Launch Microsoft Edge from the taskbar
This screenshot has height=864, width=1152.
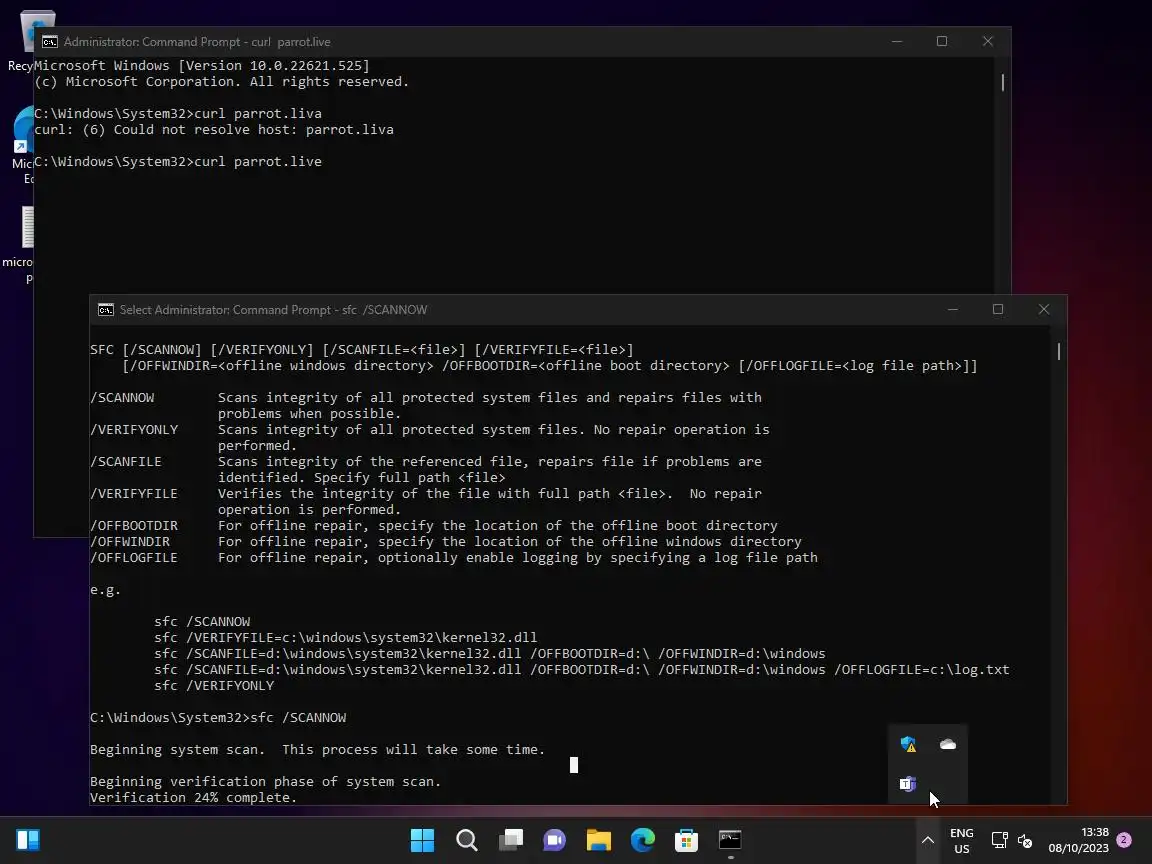[643, 840]
